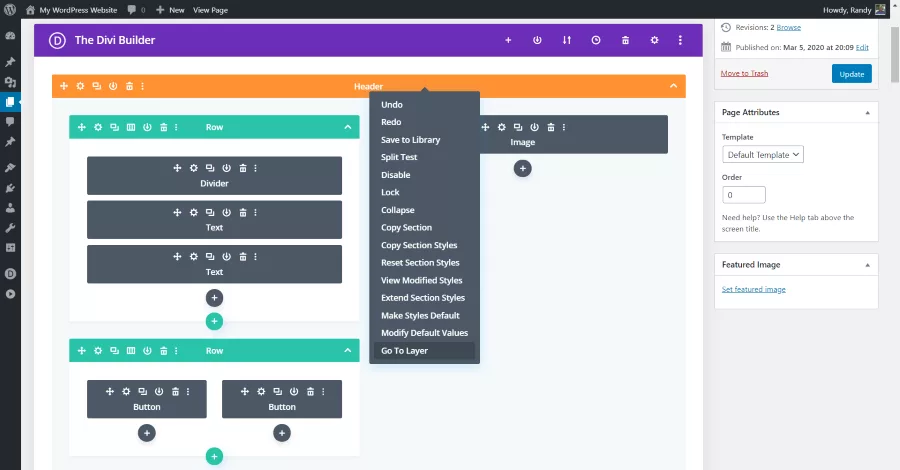Clear layout with Divi Builder trash icon
900x470 pixels.
625,40
